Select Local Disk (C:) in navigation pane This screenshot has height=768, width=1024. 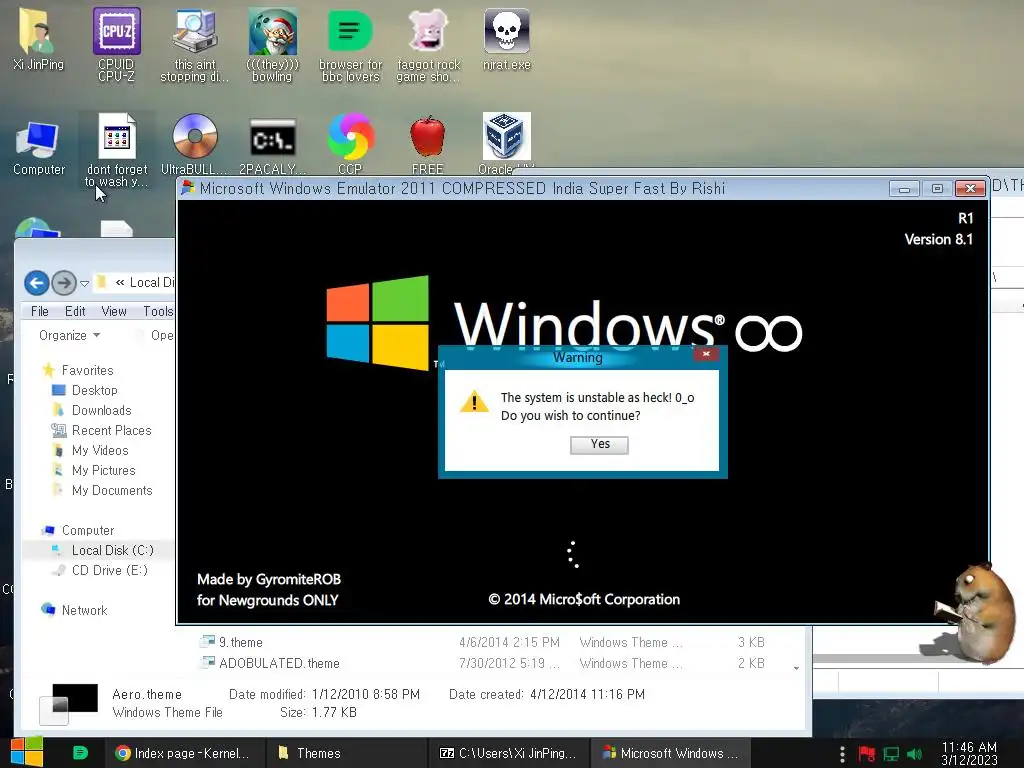coord(103,551)
